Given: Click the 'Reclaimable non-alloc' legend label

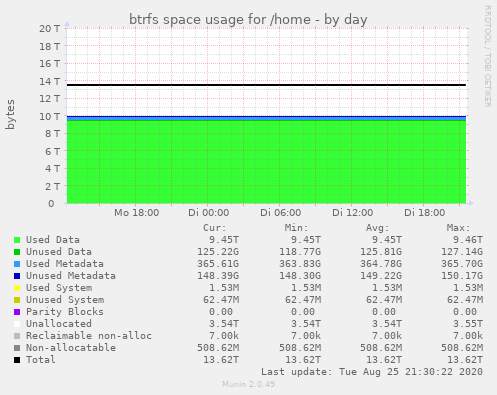Looking at the screenshot, I should point(89,336).
